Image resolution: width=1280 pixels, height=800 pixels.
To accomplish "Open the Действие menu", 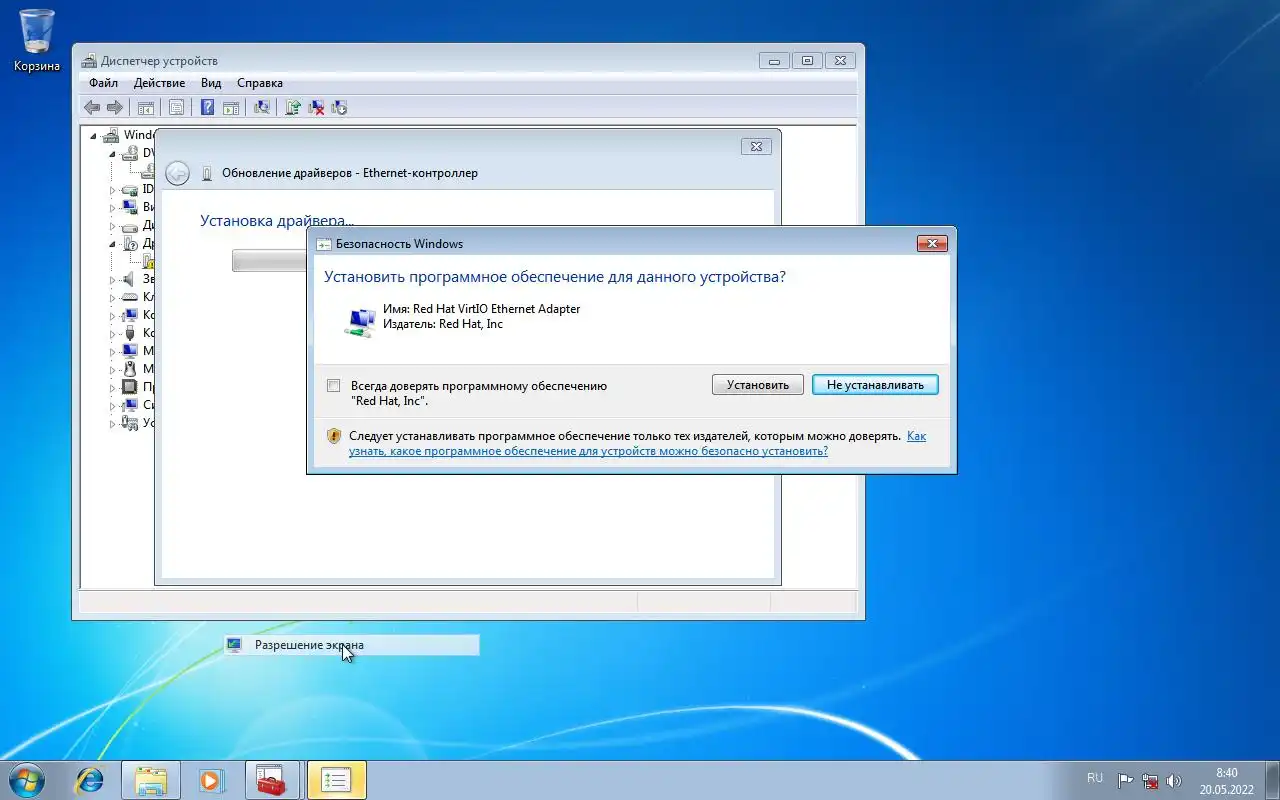I will click(x=159, y=83).
